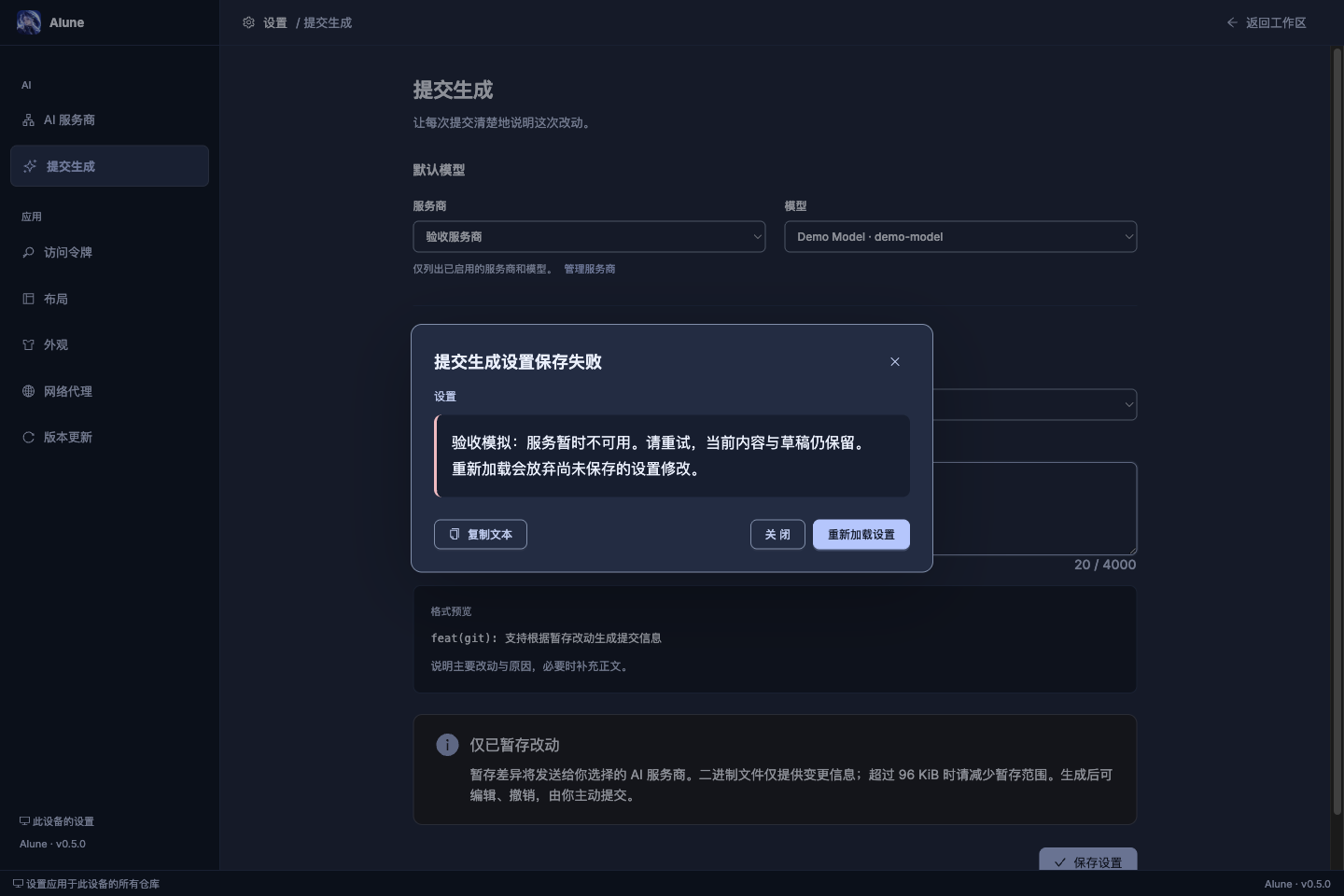
Task: Expand the dropdown partly hidden behind the dialog
Action: (1034, 404)
